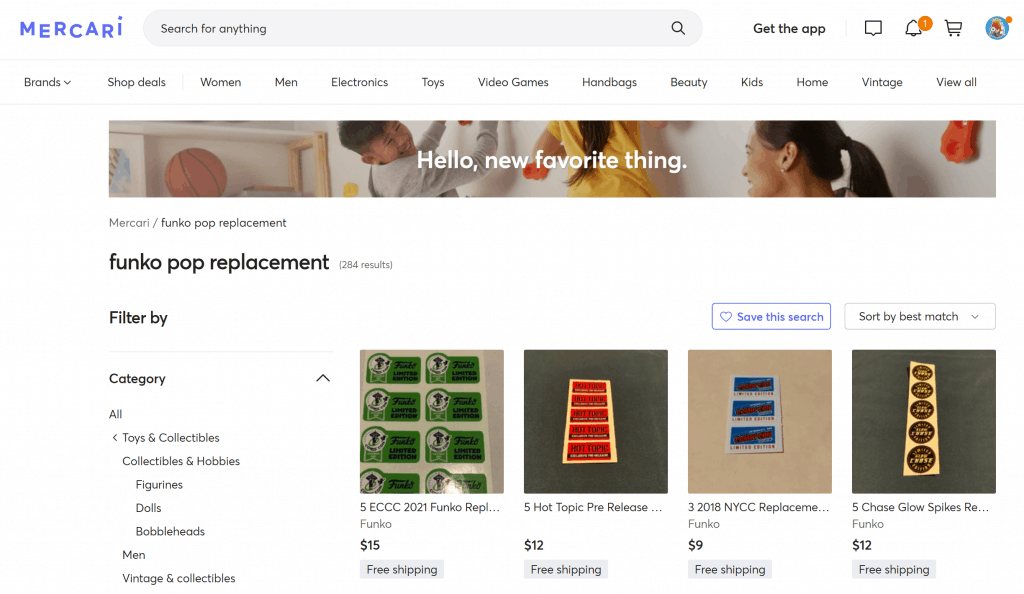Select the Video Games menu item
Image resolution: width=1024 pixels, height=594 pixels.
coord(513,82)
